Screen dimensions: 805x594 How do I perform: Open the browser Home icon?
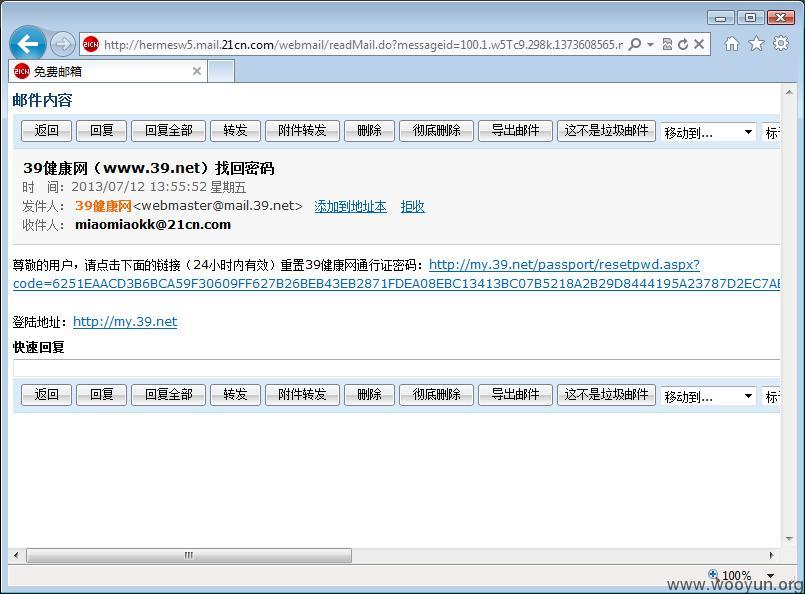732,44
